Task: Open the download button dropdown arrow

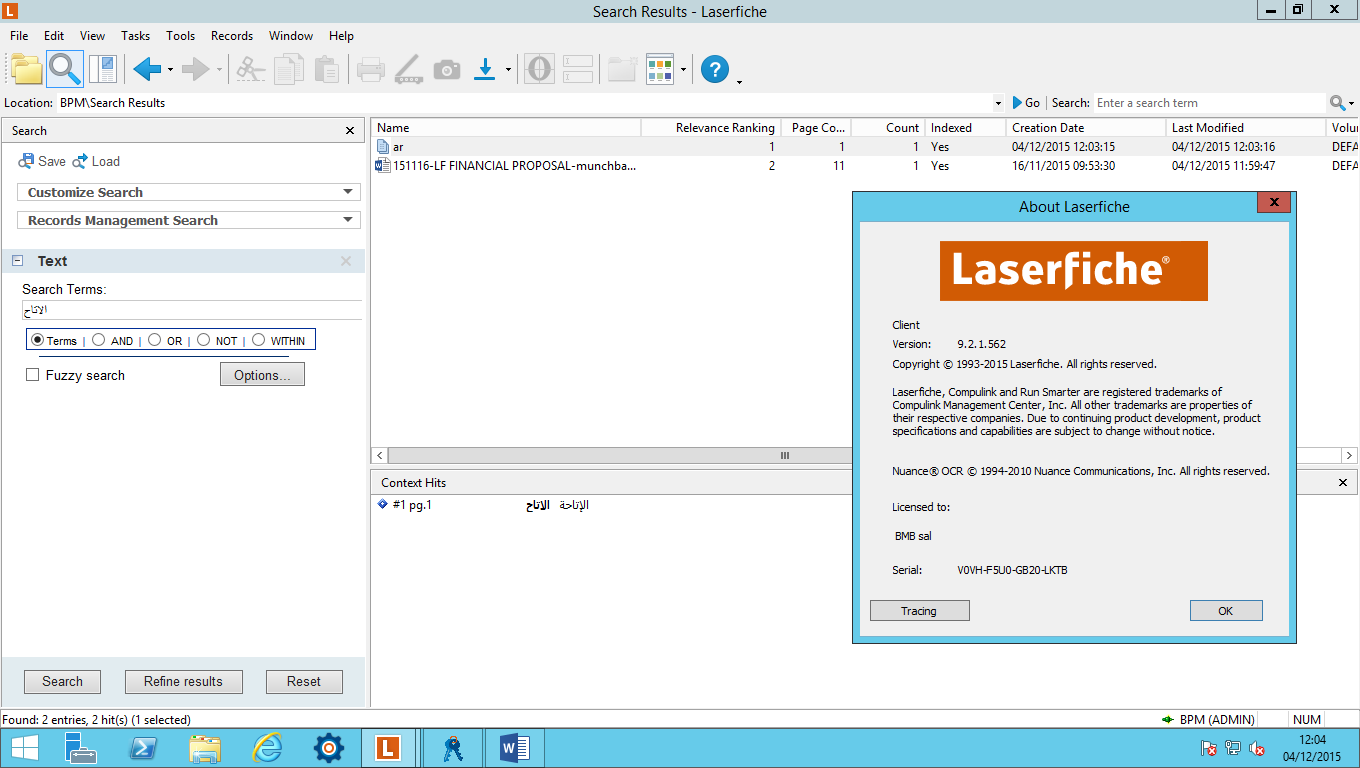Action: point(508,70)
